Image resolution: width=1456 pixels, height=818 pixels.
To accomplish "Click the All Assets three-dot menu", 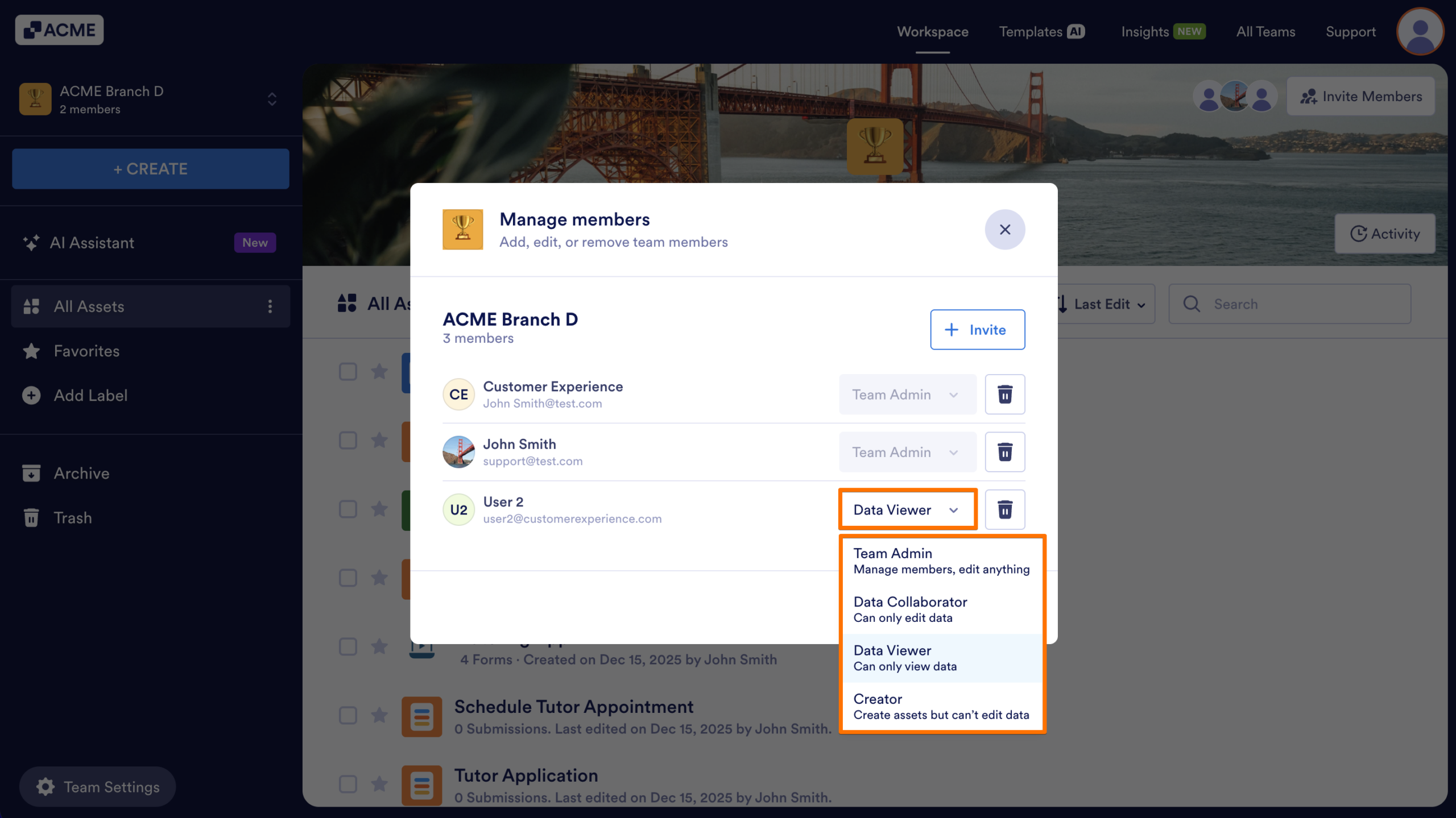I will tap(270, 306).
